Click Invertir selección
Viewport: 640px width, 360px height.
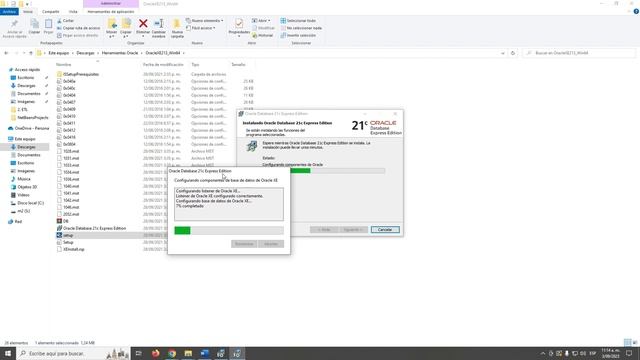[298, 36]
